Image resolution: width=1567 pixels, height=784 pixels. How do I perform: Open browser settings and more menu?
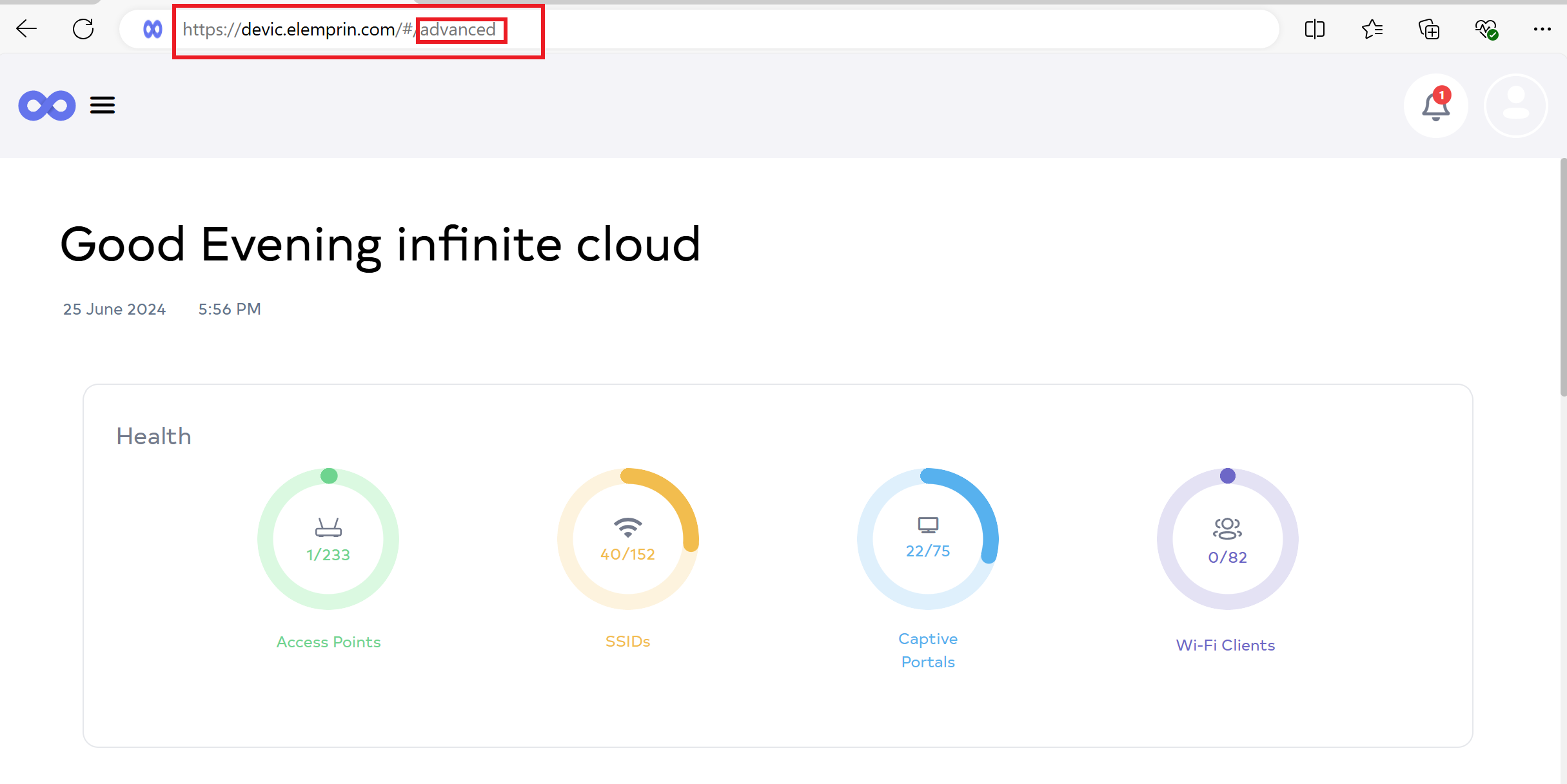click(1542, 29)
